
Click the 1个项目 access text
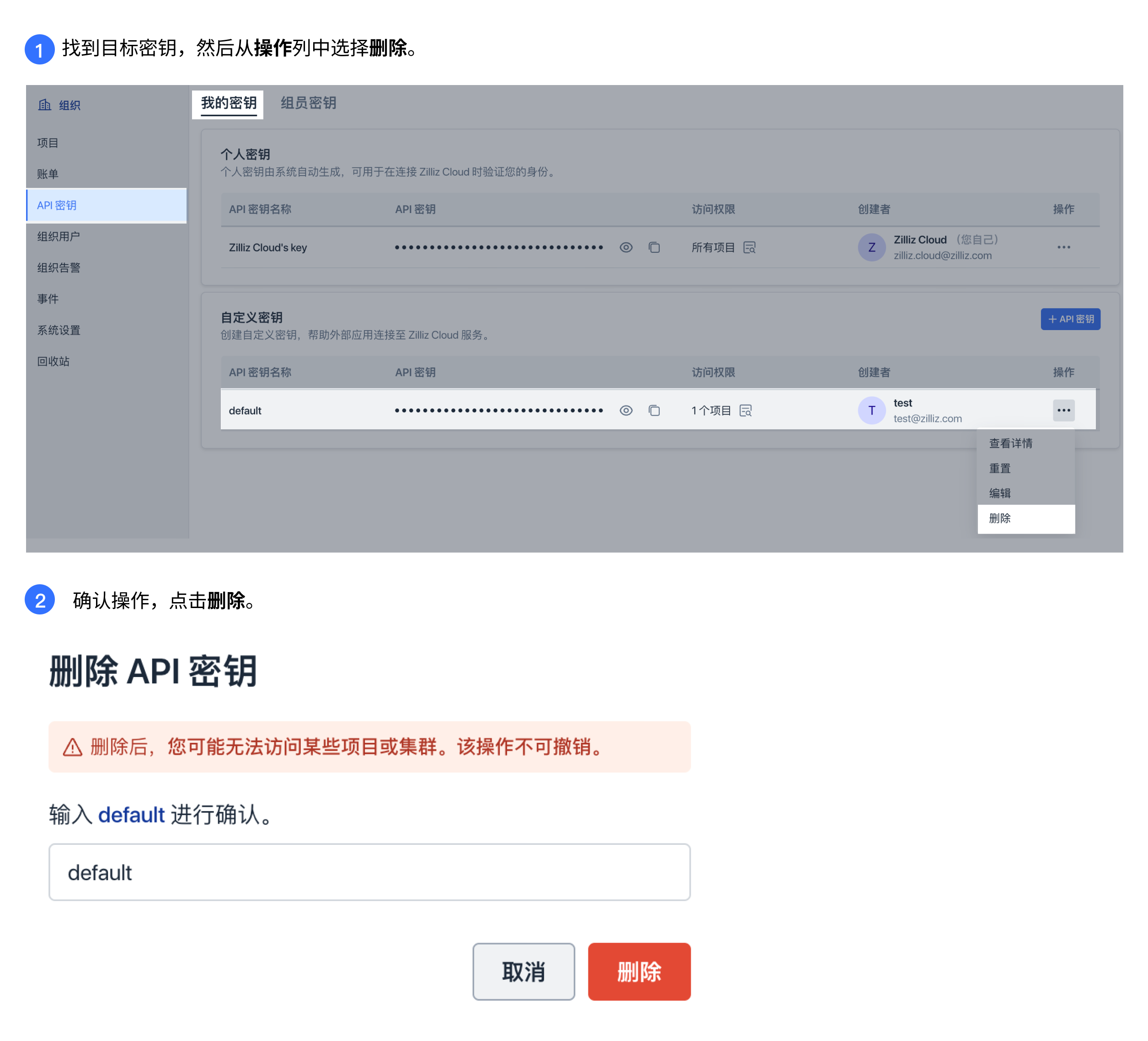[x=711, y=410]
